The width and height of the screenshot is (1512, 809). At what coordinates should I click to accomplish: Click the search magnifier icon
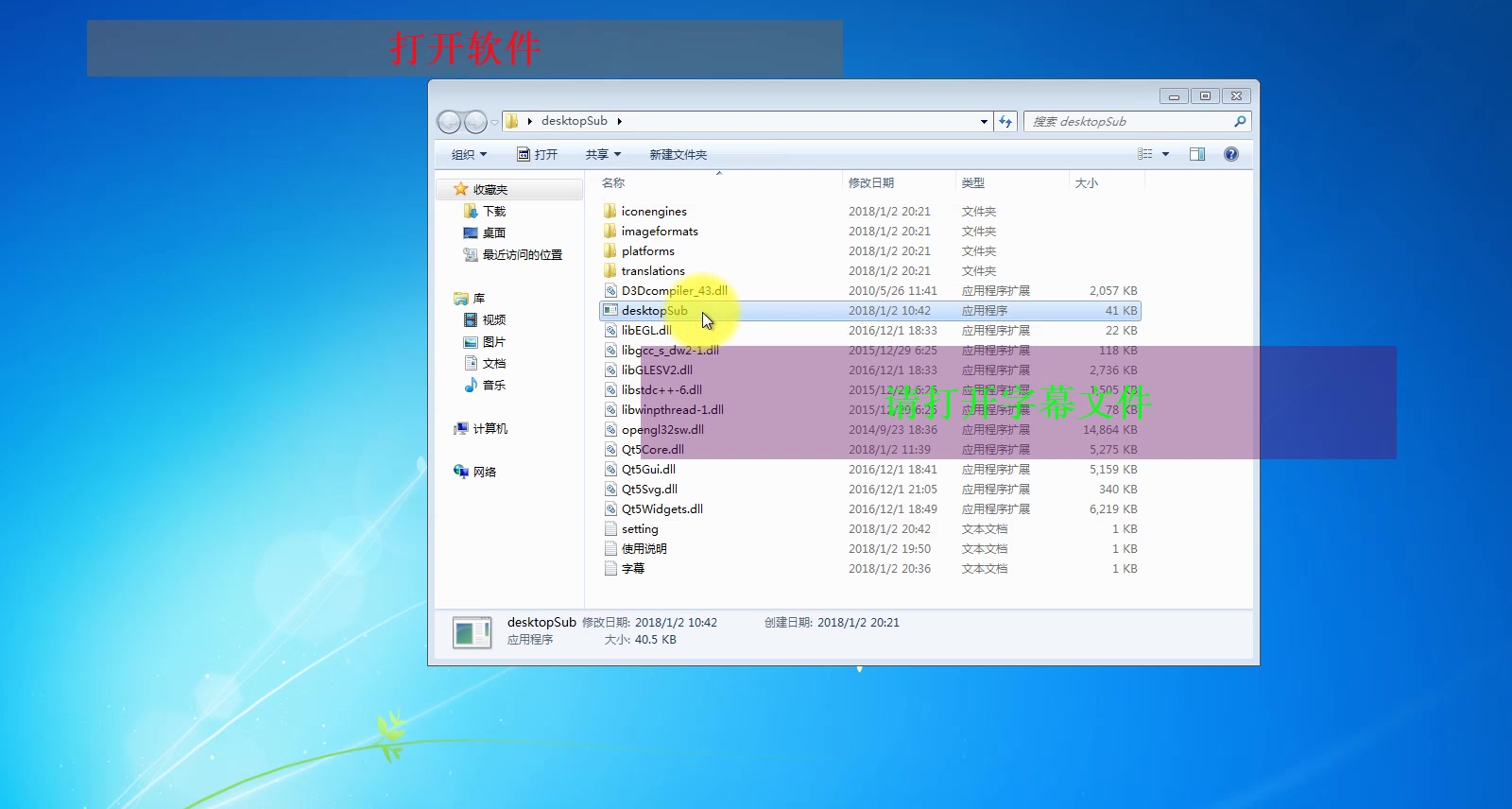[x=1240, y=121]
